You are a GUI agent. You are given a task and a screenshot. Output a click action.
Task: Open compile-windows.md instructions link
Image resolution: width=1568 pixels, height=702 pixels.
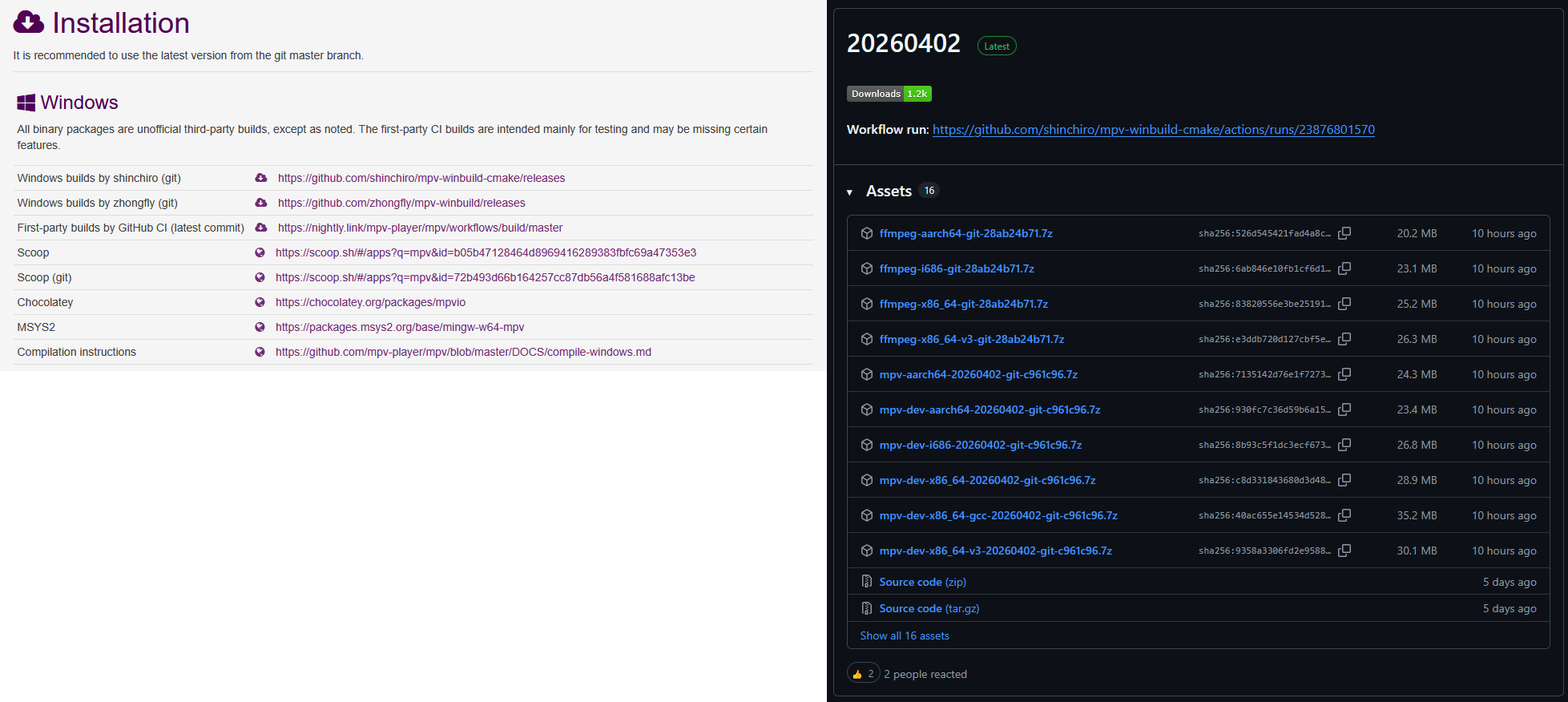click(463, 352)
